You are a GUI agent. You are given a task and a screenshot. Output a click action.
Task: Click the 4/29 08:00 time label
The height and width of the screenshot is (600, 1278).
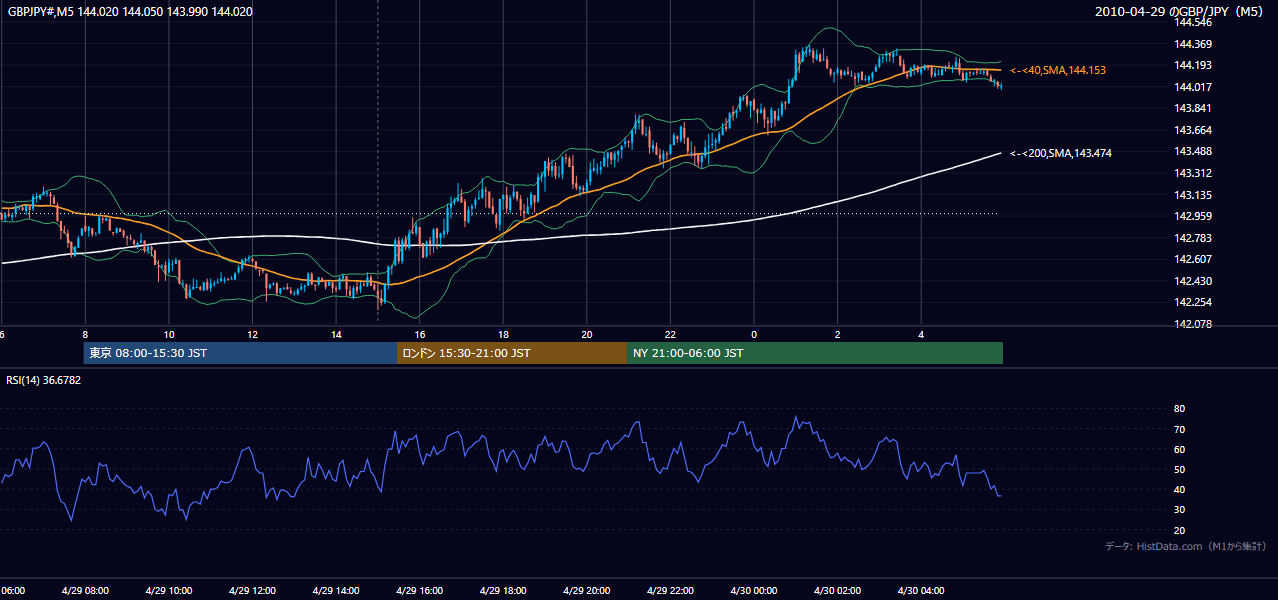[x=85, y=591]
